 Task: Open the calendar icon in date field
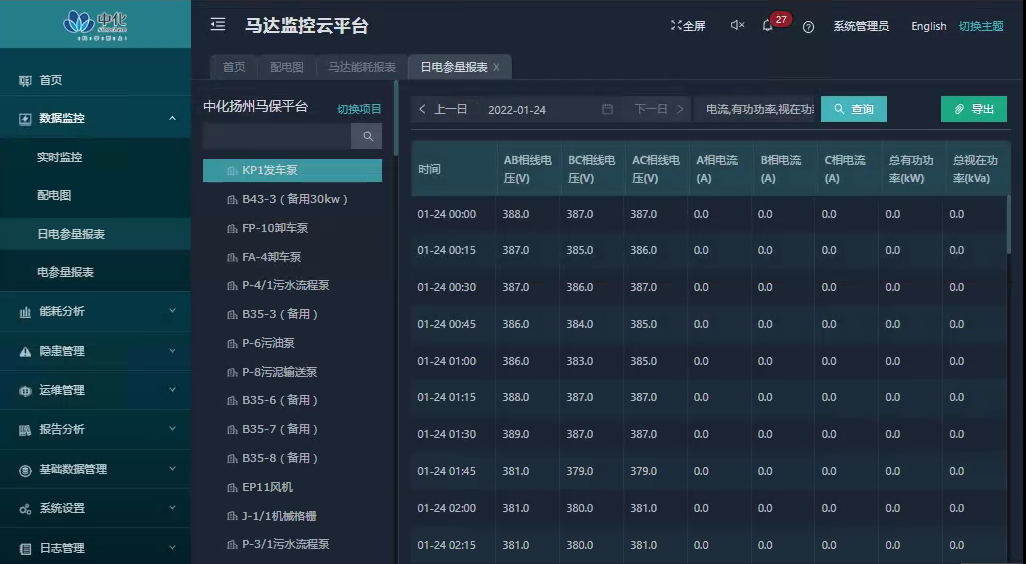point(607,109)
